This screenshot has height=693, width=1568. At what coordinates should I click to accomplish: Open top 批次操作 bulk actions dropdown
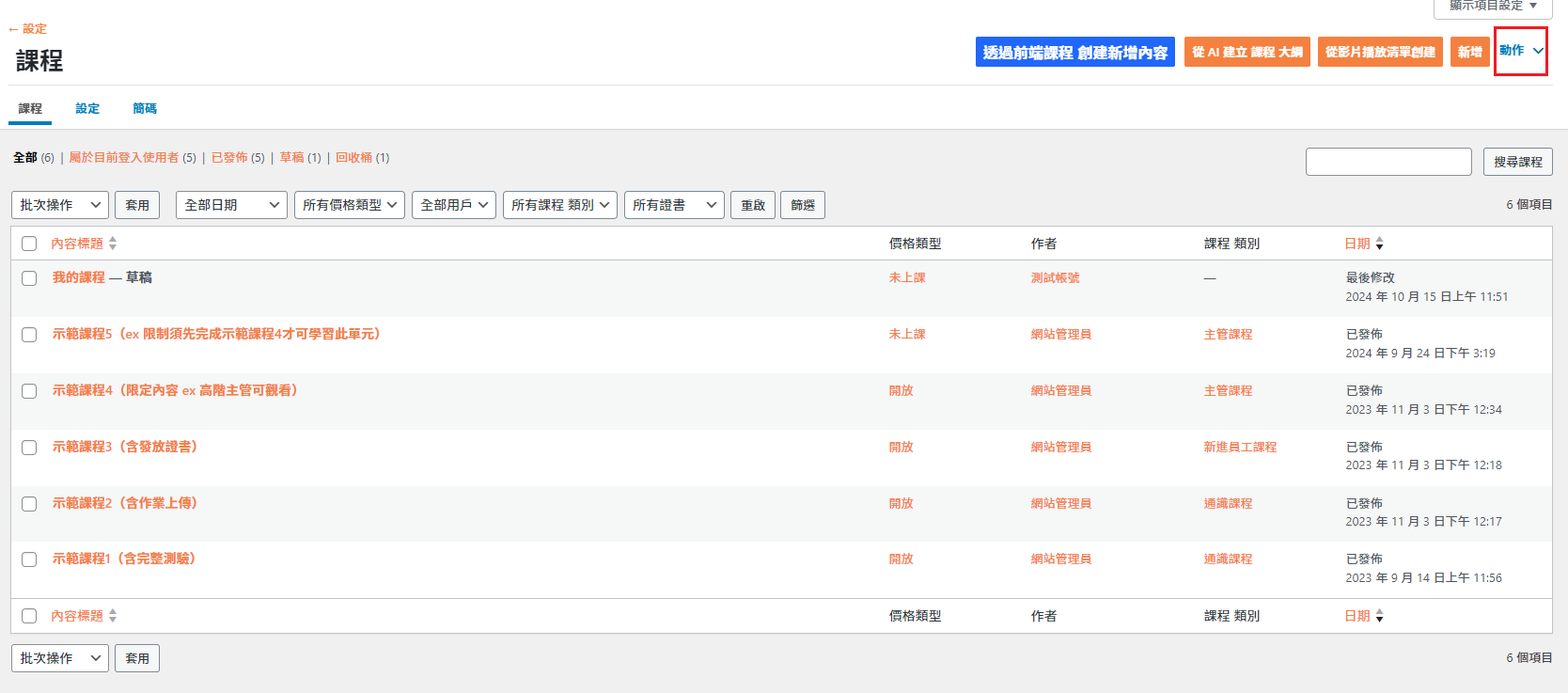(60, 205)
